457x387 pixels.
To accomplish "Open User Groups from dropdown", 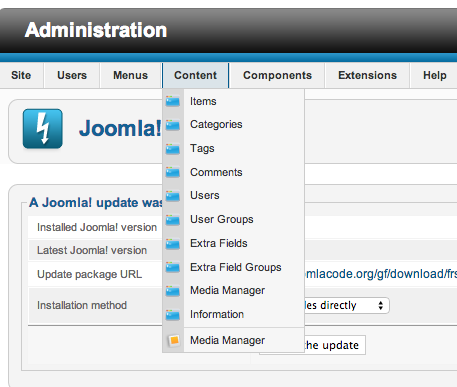I will 233,220.
